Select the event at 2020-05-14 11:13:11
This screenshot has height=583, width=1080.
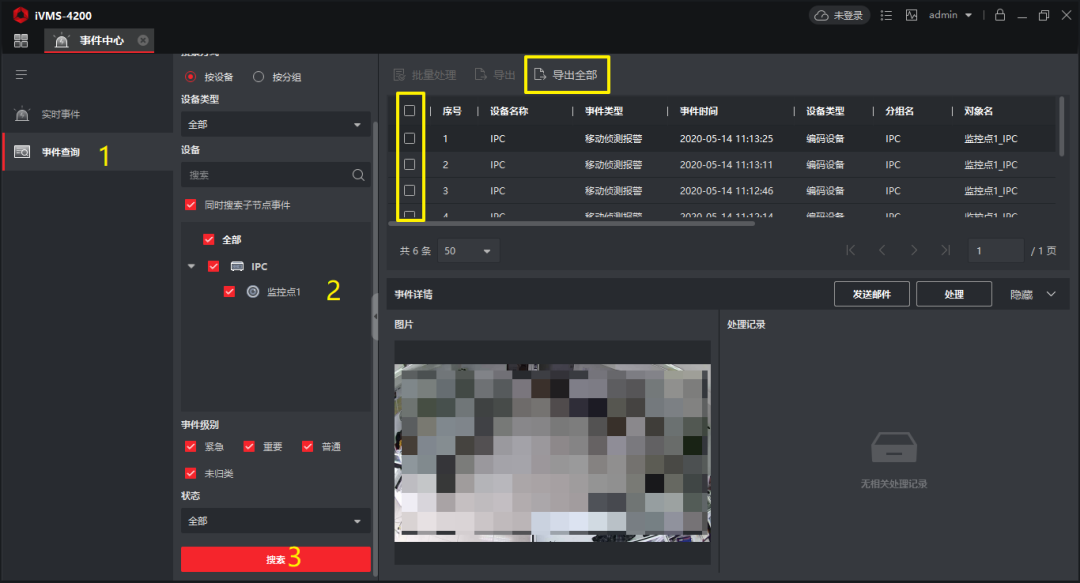[x=726, y=165]
